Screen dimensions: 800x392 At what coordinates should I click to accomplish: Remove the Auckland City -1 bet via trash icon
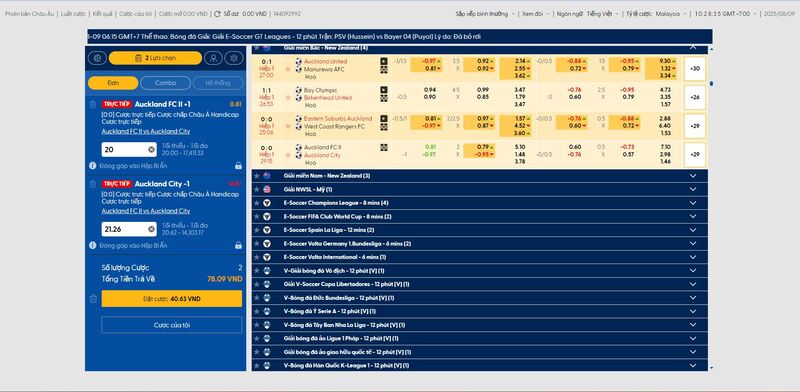92,184
